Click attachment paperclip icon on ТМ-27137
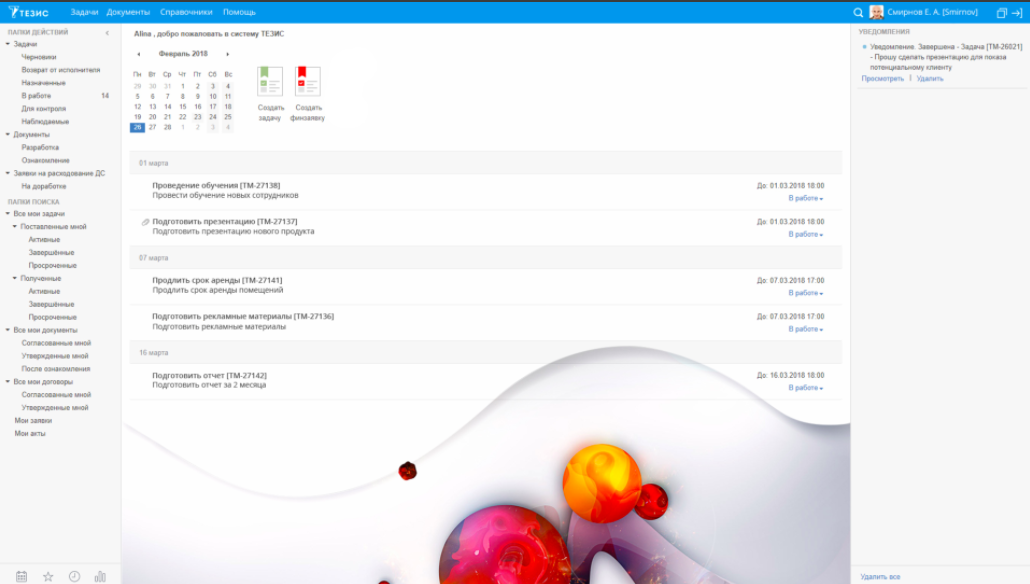 (145, 222)
